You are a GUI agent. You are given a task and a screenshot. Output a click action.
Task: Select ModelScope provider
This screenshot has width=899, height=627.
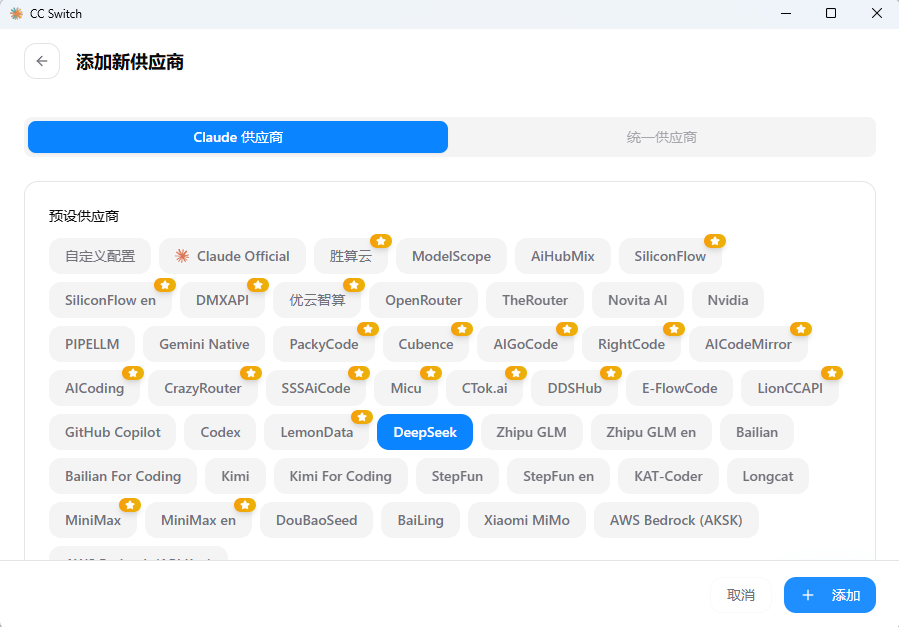[451, 256]
